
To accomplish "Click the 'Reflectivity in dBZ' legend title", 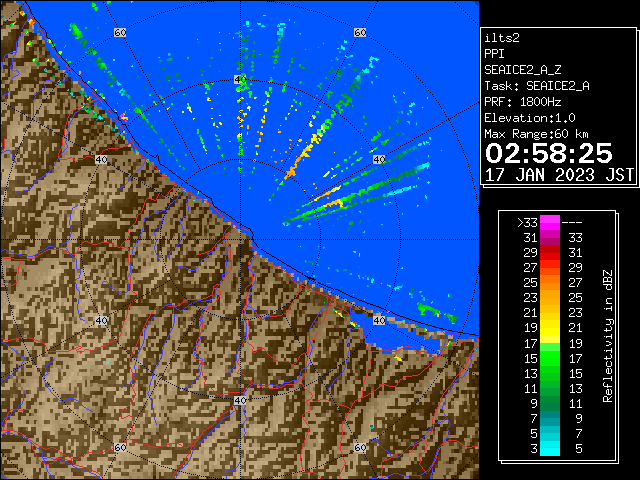I will [x=608, y=336].
